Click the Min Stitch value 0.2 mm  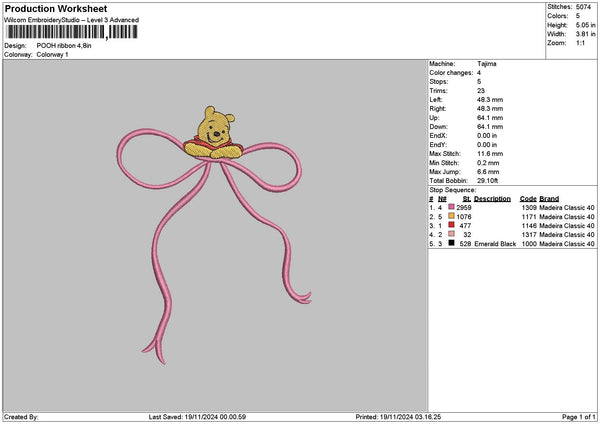point(488,163)
